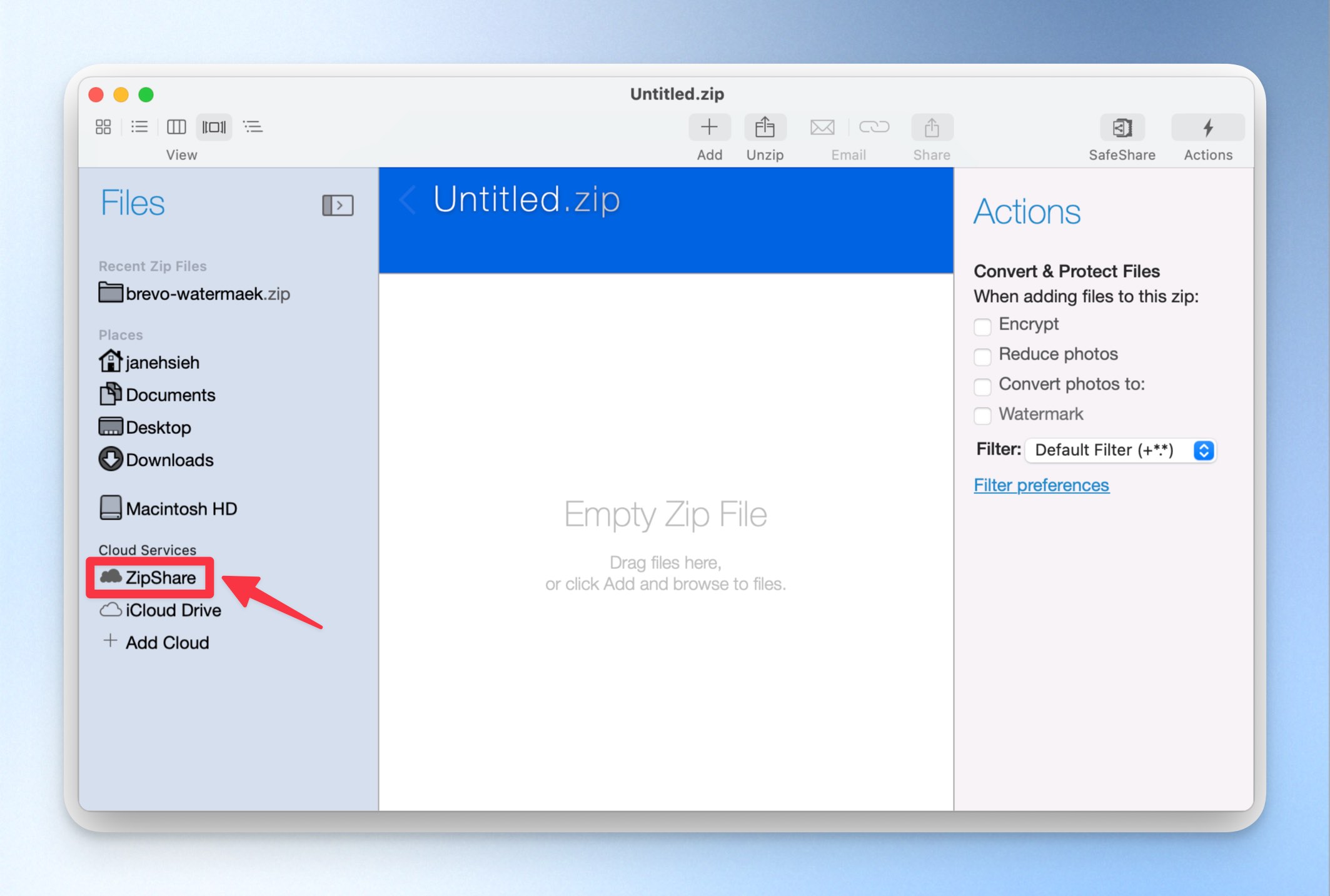Enable the Encrypt checkbox
The image size is (1330, 896).
[982, 326]
